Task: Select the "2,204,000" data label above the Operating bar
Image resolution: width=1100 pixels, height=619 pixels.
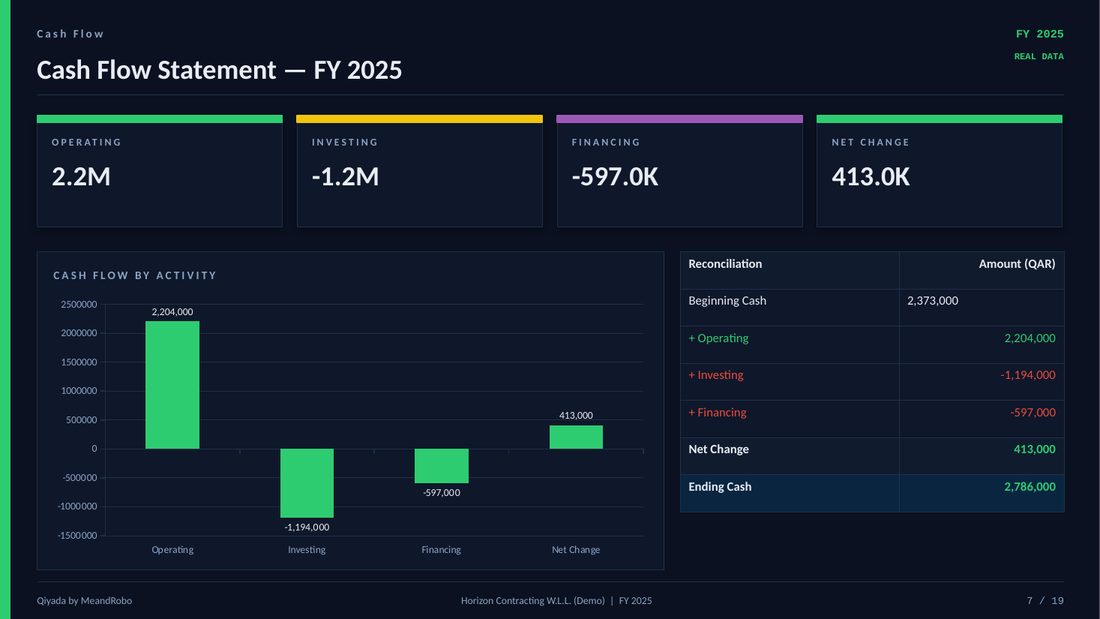Action: pyautogui.click(x=173, y=312)
